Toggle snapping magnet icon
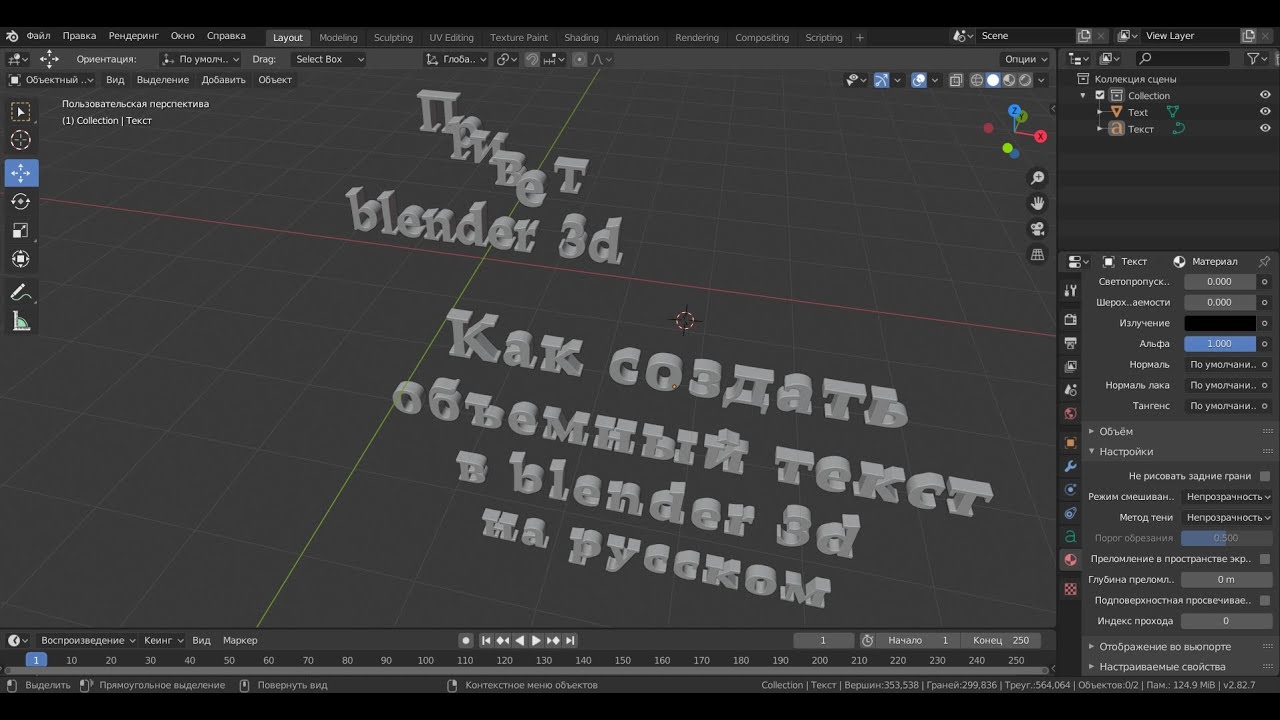 pyautogui.click(x=532, y=59)
